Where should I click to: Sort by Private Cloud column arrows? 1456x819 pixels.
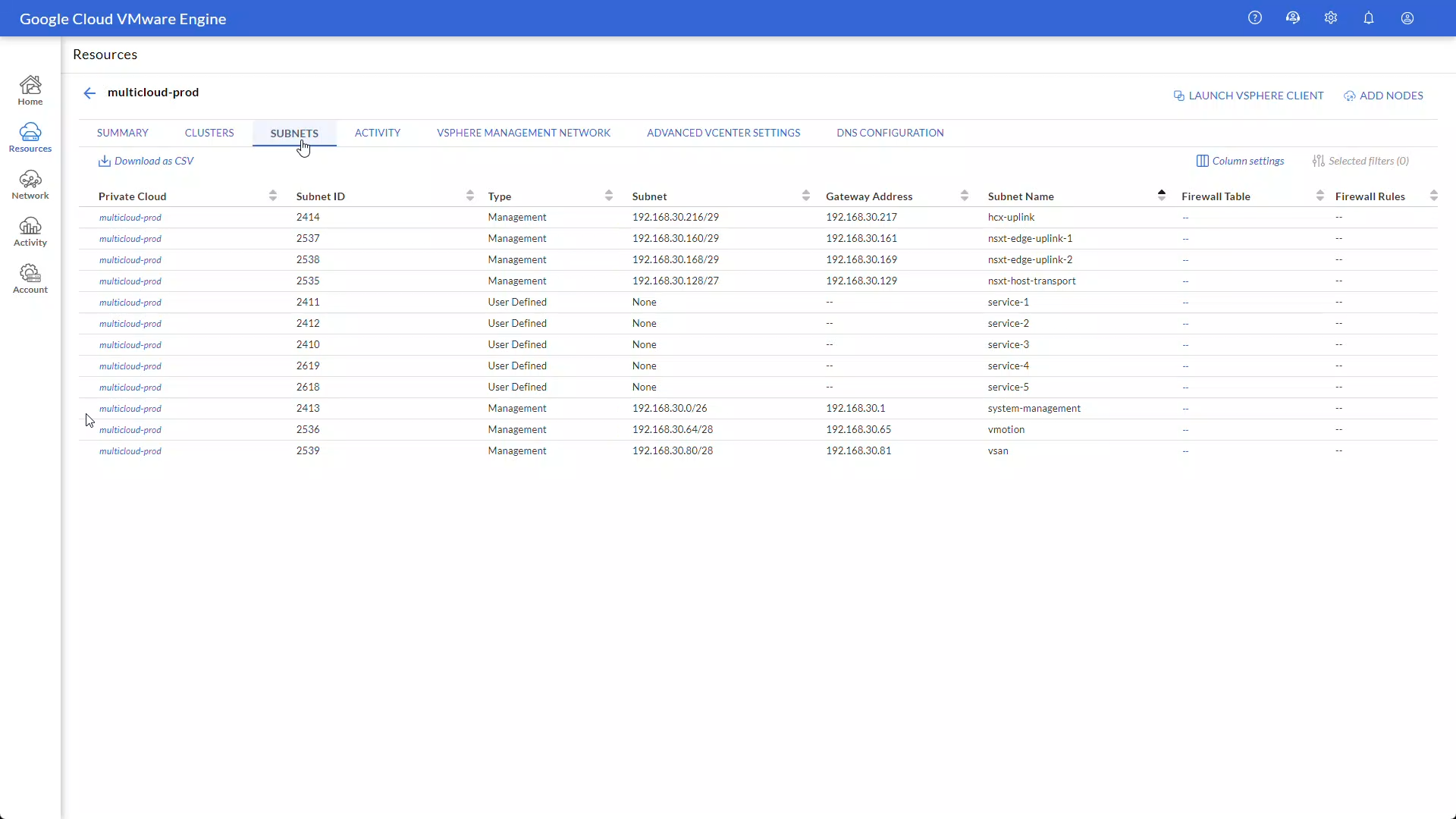click(x=273, y=196)
